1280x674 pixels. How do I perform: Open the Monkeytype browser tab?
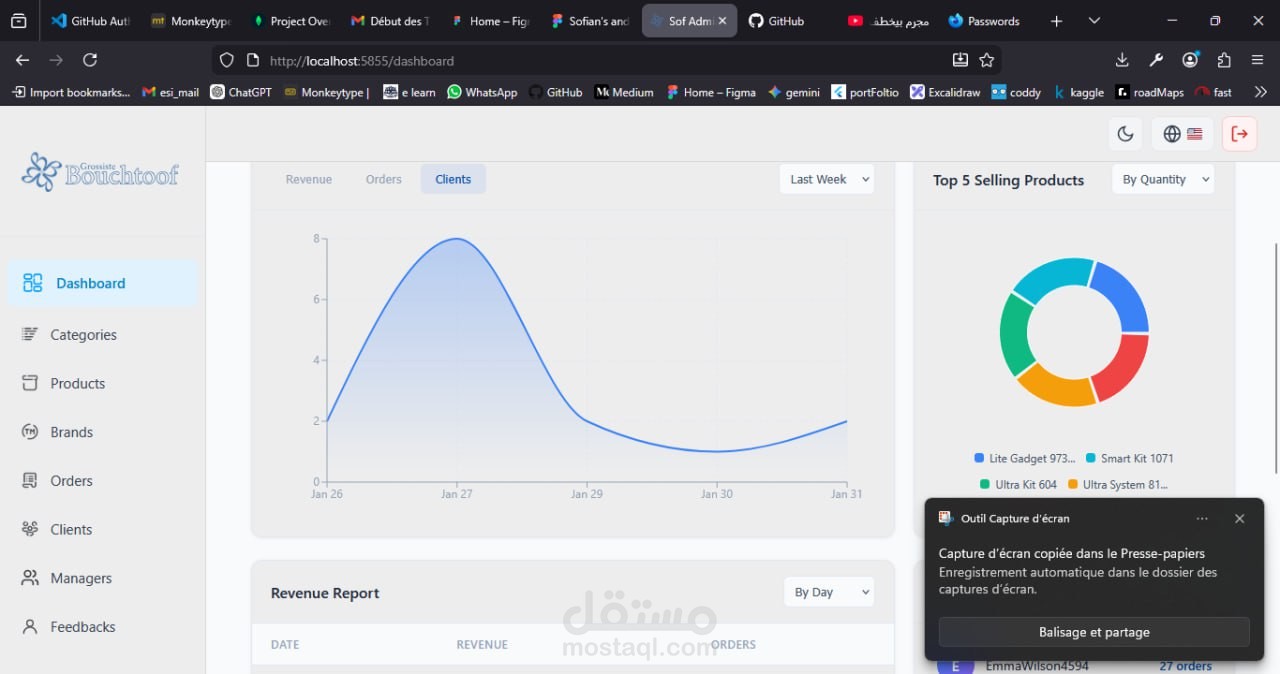pyautogui.click(x=190, y=20)
